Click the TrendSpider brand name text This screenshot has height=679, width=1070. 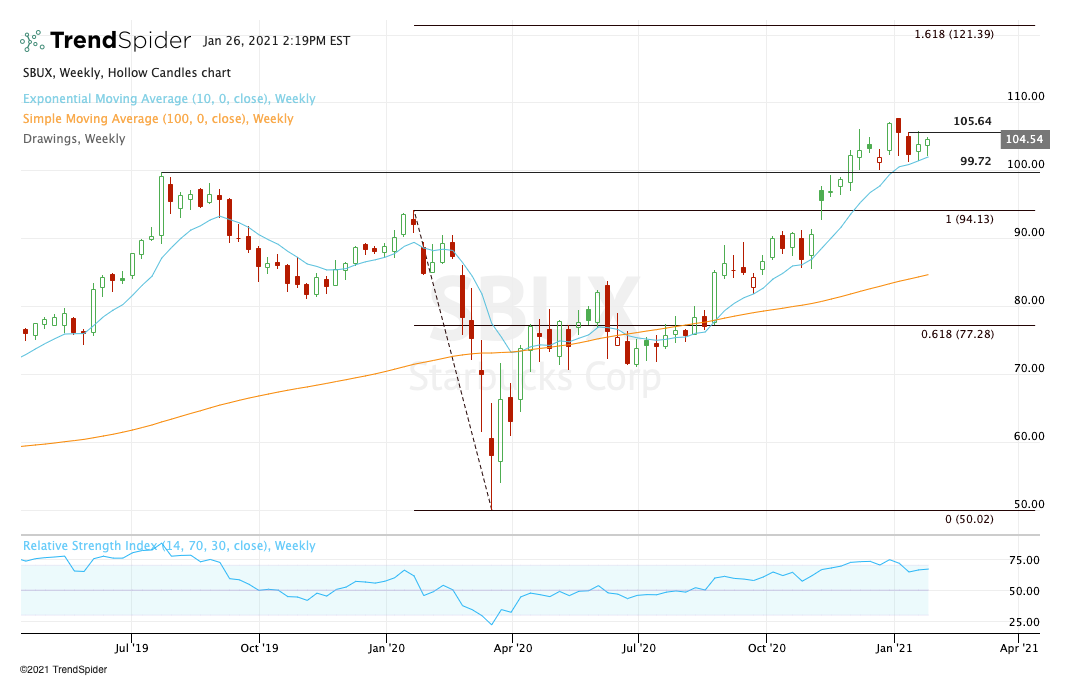point(120,40)
